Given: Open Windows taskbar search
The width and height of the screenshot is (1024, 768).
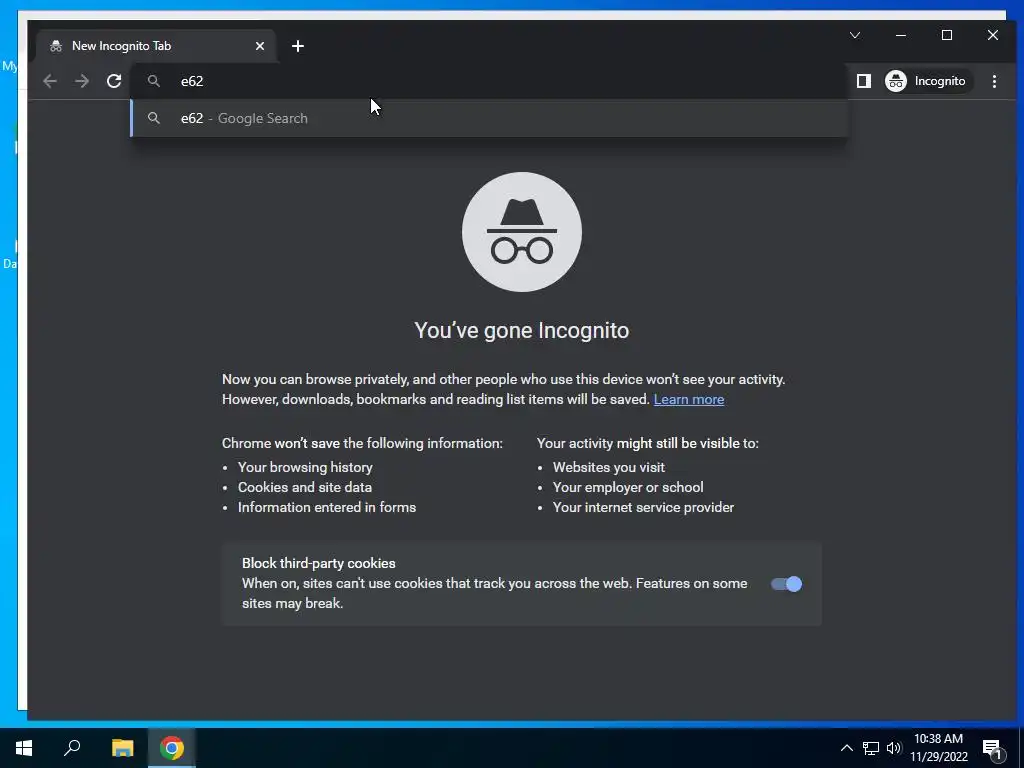Looking at the screenshot, I should coord(72,748).
